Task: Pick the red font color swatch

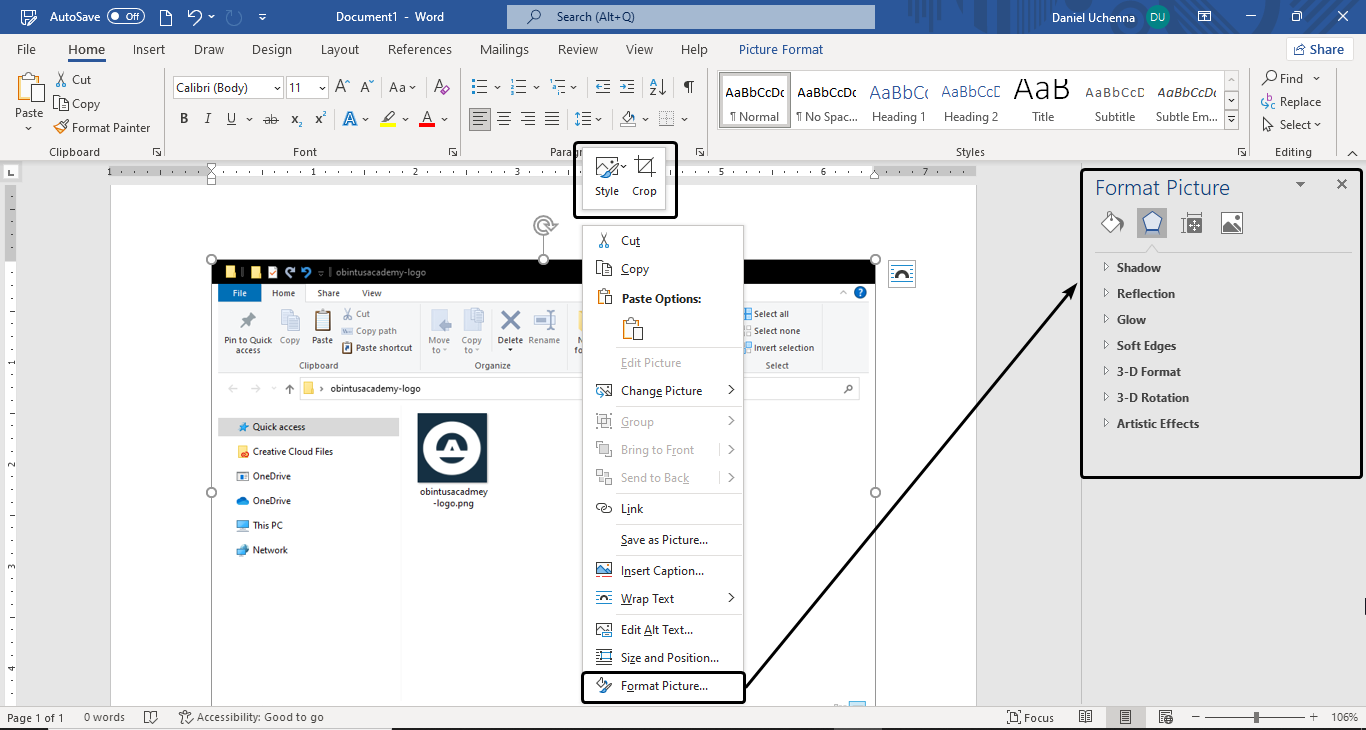Action: coord(425,119)
